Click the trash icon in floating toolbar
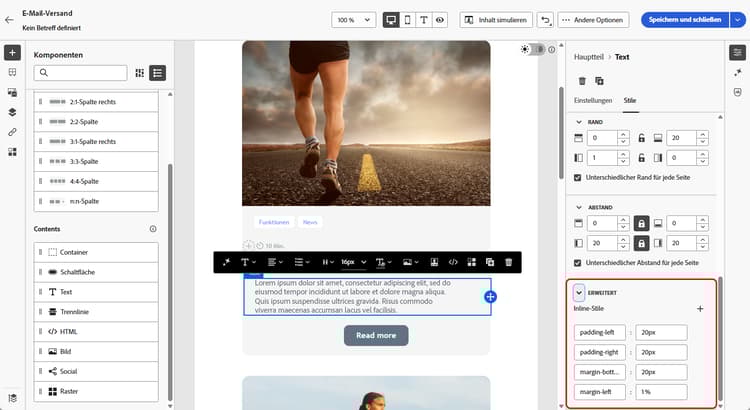This screenshot has height=410, width=750. (x=508, y=262)
